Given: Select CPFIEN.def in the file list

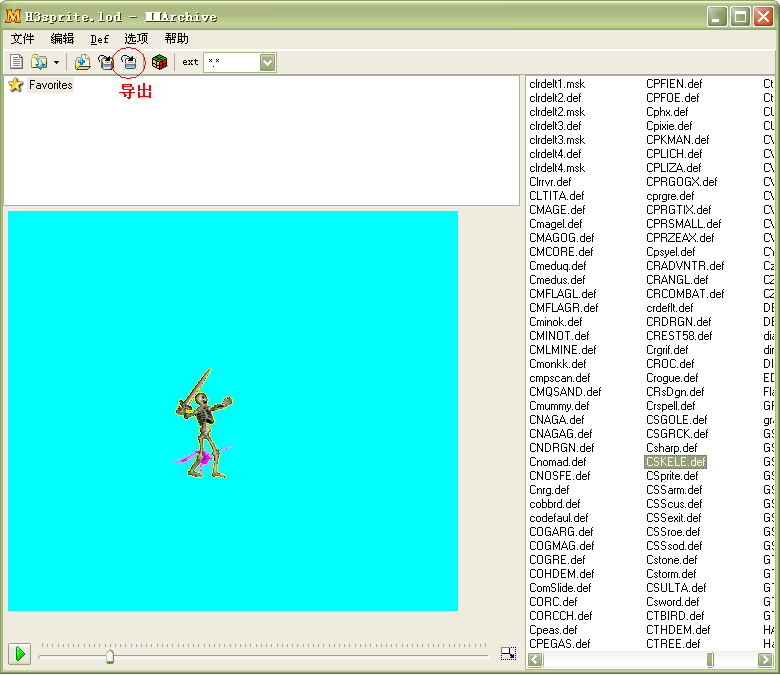Looking at the screenshot, I should click(674, 84).
